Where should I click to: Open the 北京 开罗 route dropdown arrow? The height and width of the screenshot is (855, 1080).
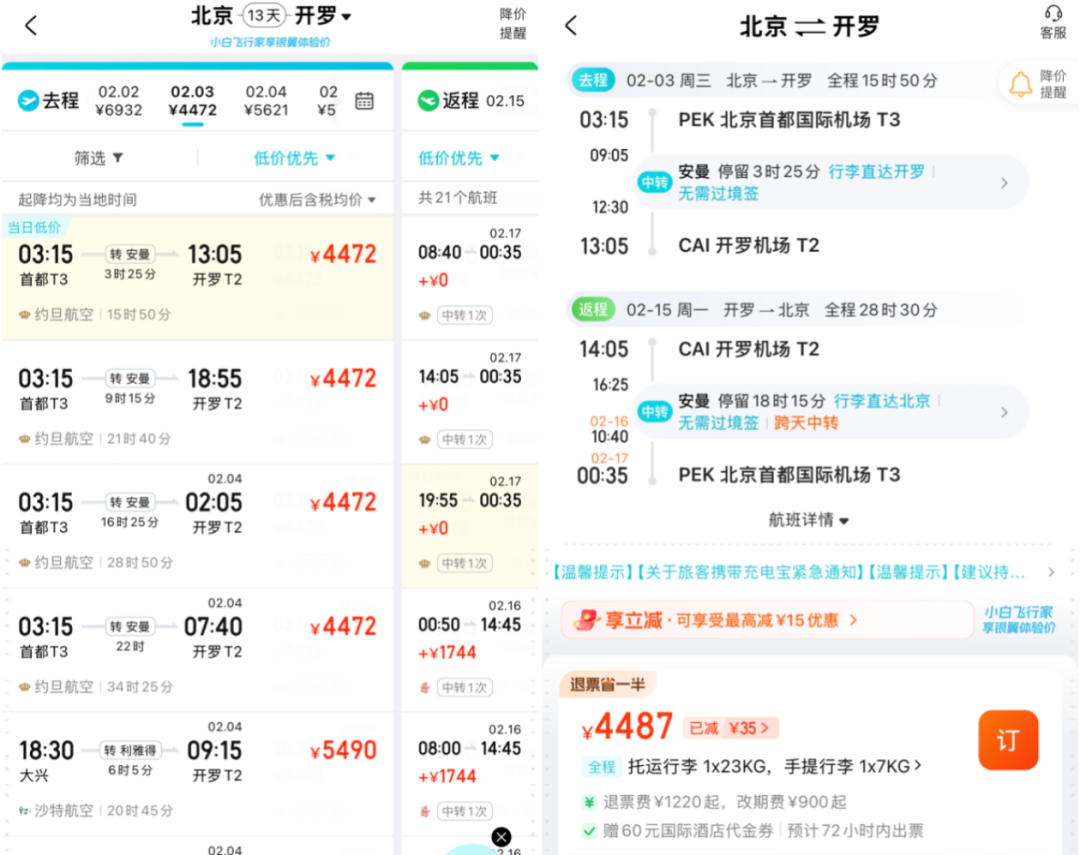click(x=346, y=17)
